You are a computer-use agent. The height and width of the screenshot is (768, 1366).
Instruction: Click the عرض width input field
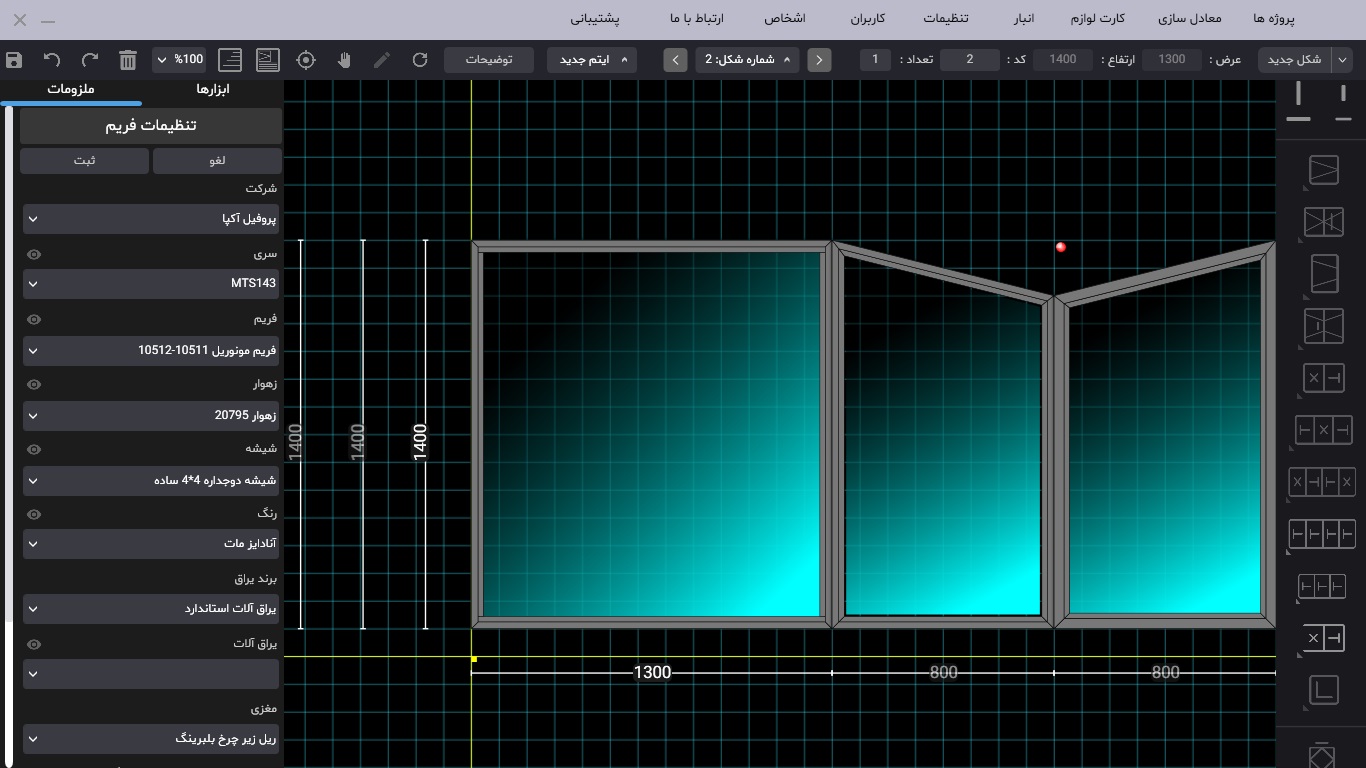(x=1171, y=60)
